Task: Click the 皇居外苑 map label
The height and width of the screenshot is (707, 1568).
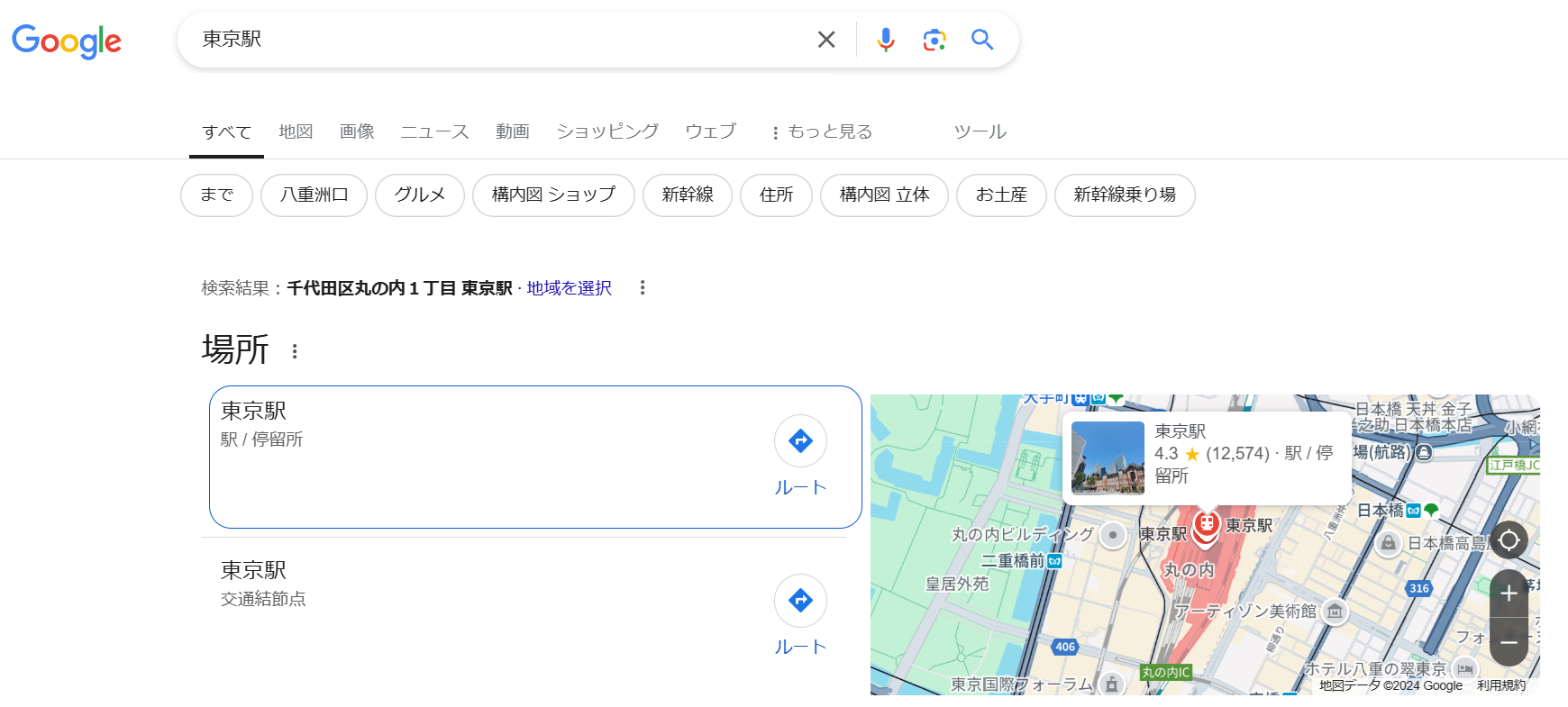Action: tap(957, 584)
